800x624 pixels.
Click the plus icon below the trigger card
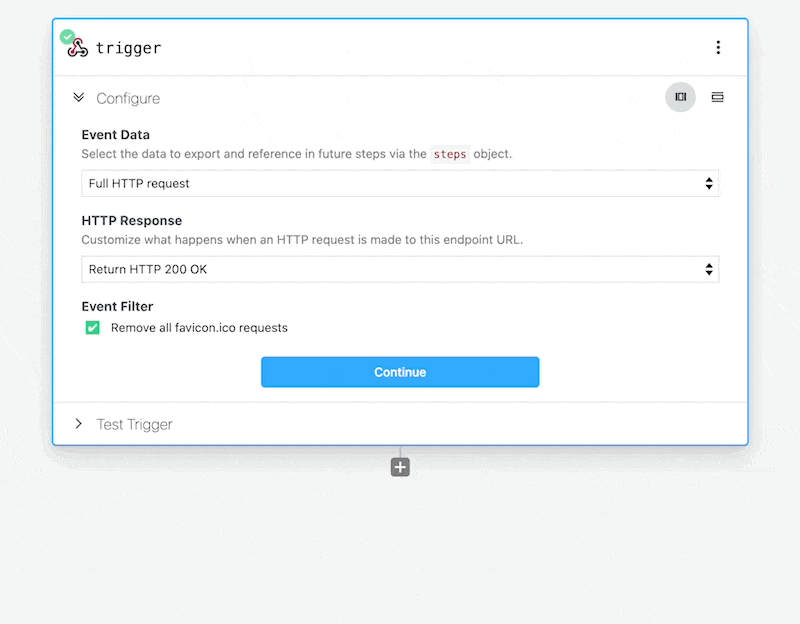click(400, 466)
